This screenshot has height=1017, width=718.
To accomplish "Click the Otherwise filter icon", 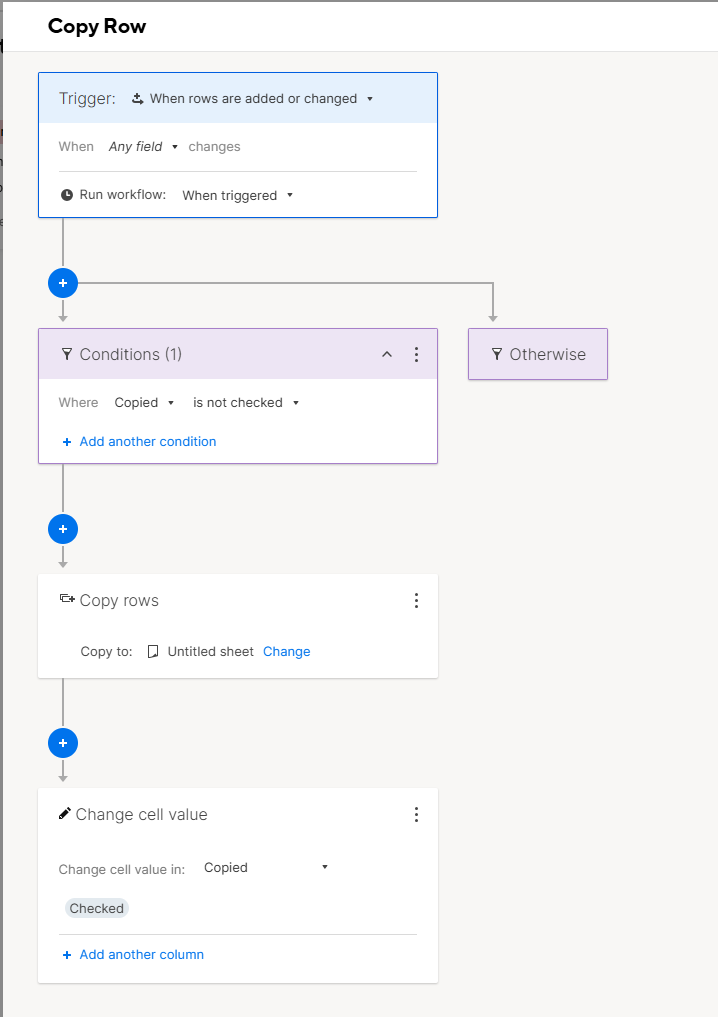I will (x=497, y=354).
